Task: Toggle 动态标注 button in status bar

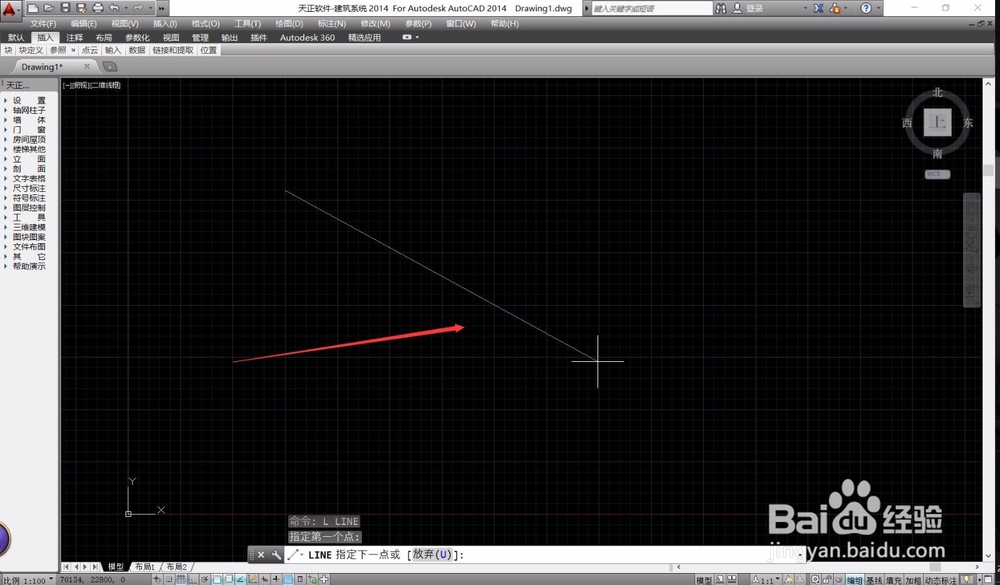Action: [940, 580]
